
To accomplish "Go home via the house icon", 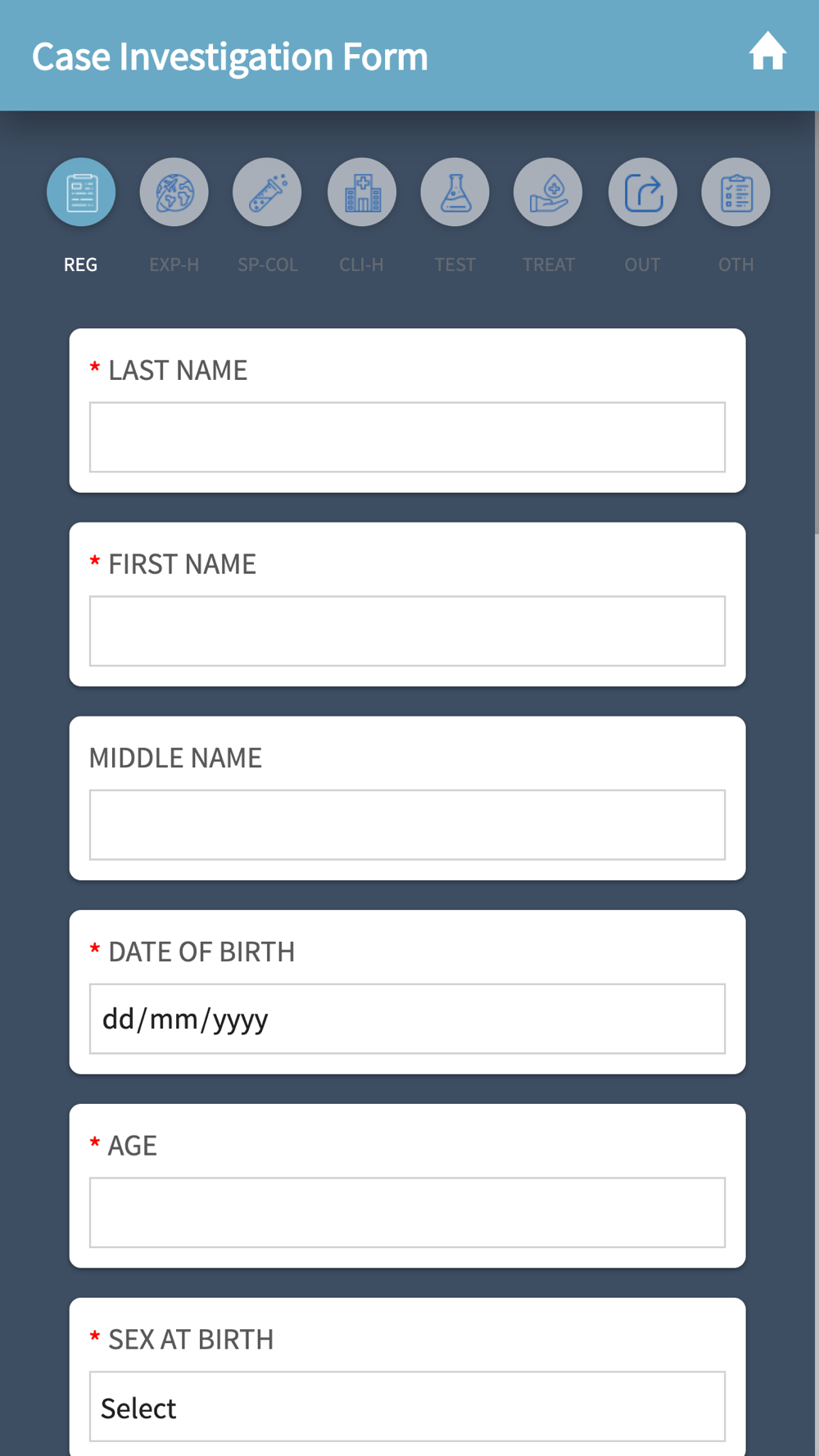I will click(767, 52).
